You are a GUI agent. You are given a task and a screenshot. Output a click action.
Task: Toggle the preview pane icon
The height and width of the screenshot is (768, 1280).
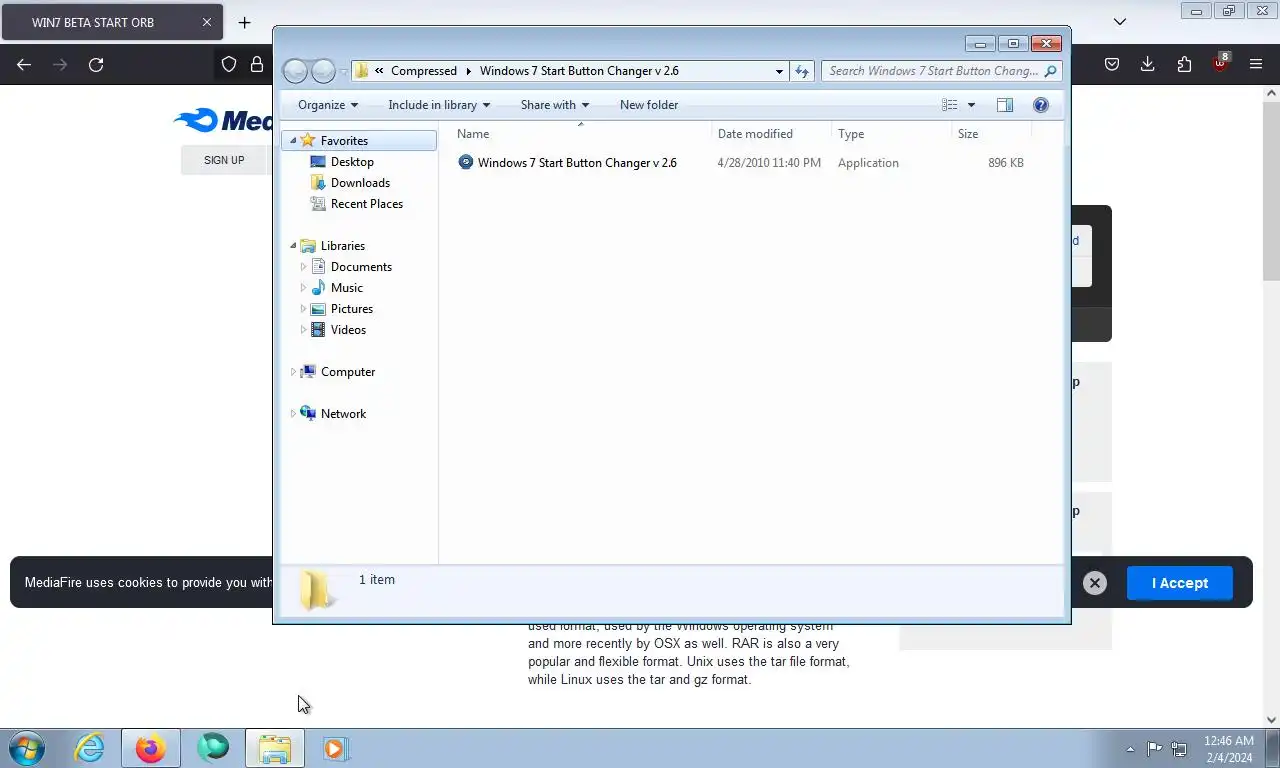coord(1004,105)
